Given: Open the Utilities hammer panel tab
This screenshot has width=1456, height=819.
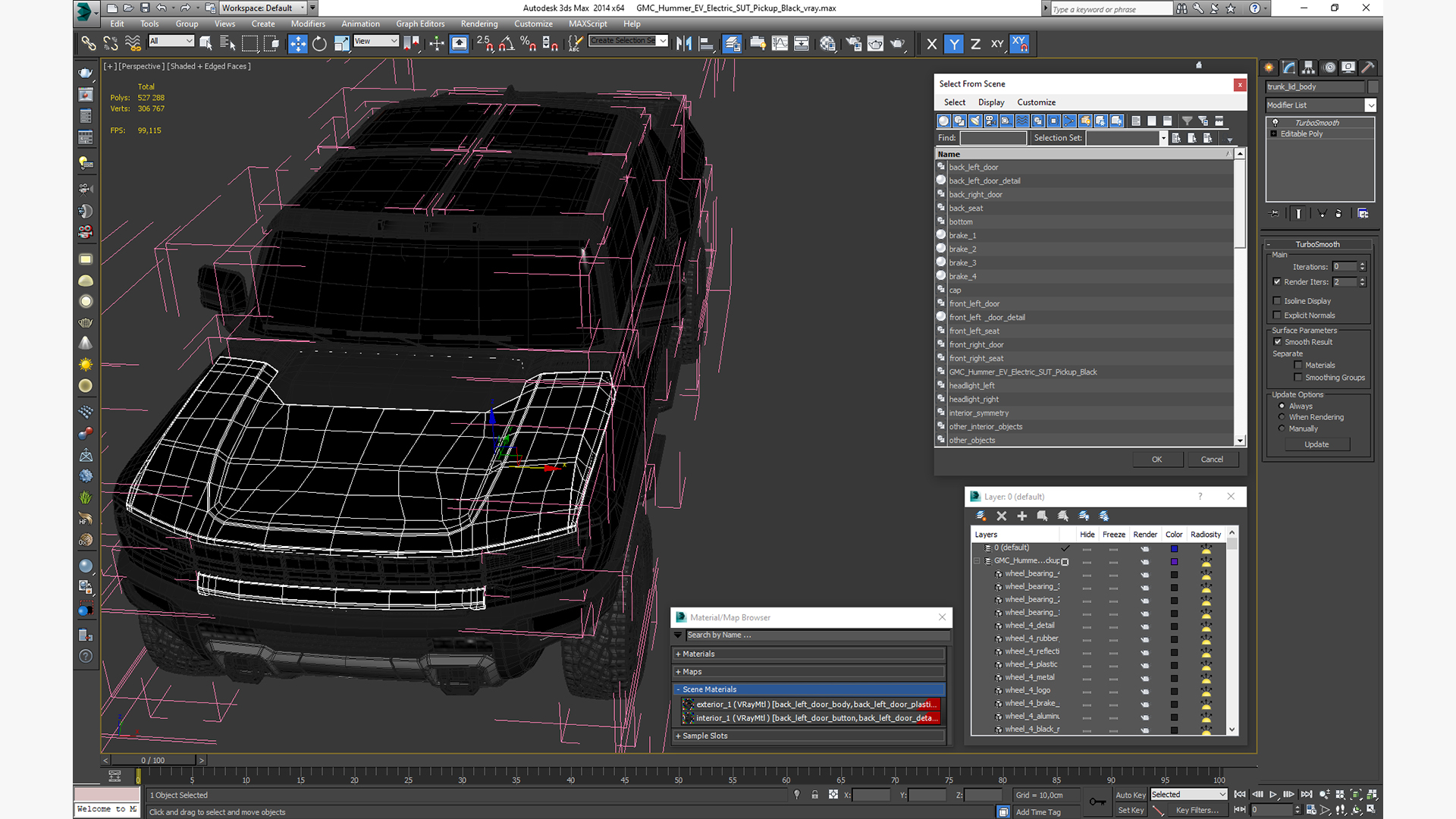Looking at the screenshot, I should tap(1368, 67).
